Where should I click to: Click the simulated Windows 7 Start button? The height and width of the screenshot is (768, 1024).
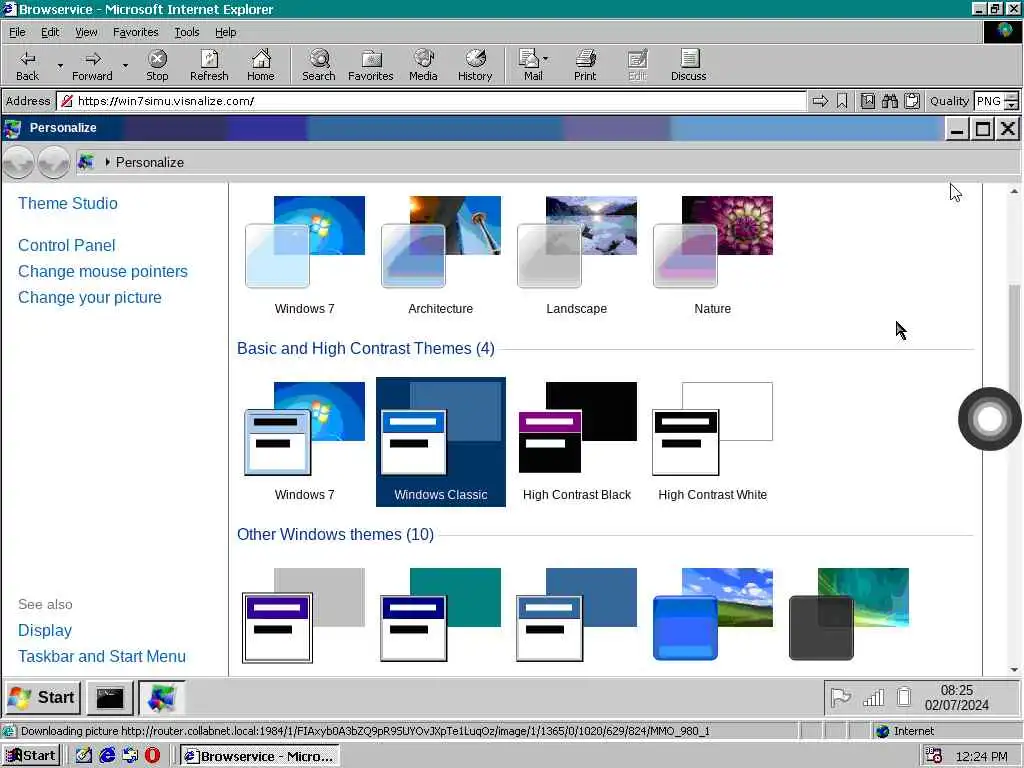42,697
